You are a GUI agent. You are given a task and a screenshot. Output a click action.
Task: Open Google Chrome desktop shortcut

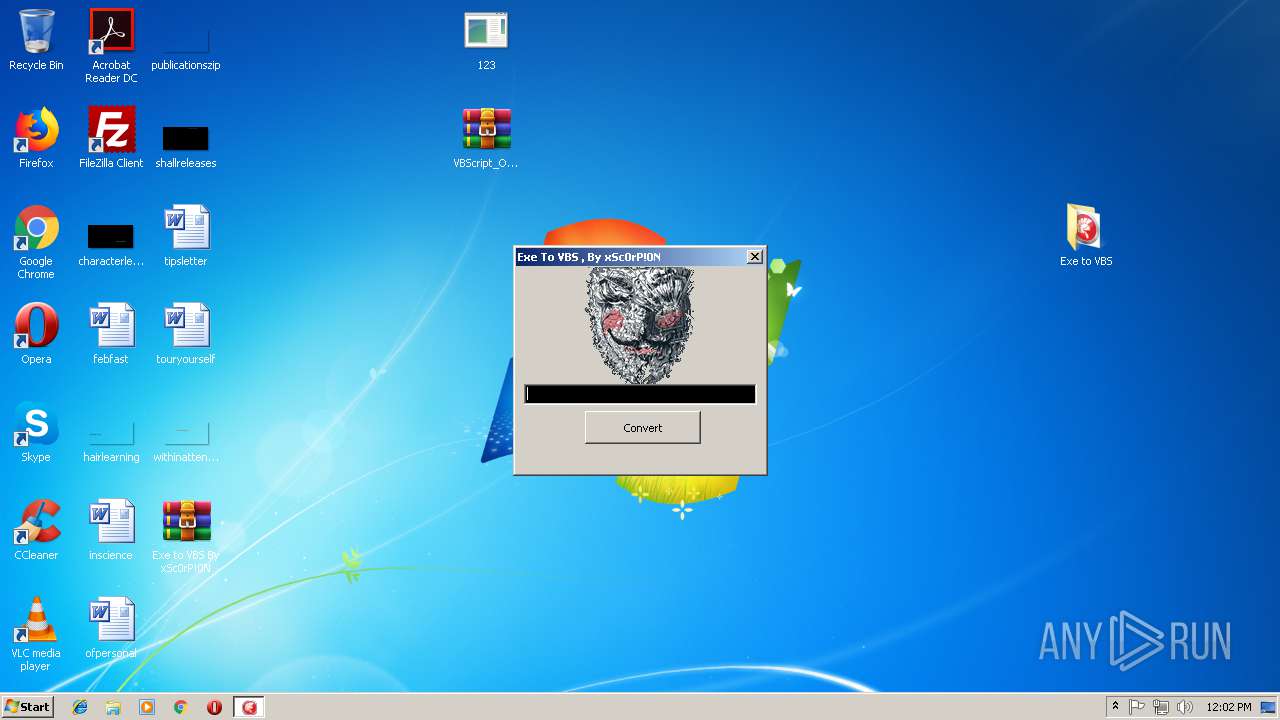coord(36,242)
